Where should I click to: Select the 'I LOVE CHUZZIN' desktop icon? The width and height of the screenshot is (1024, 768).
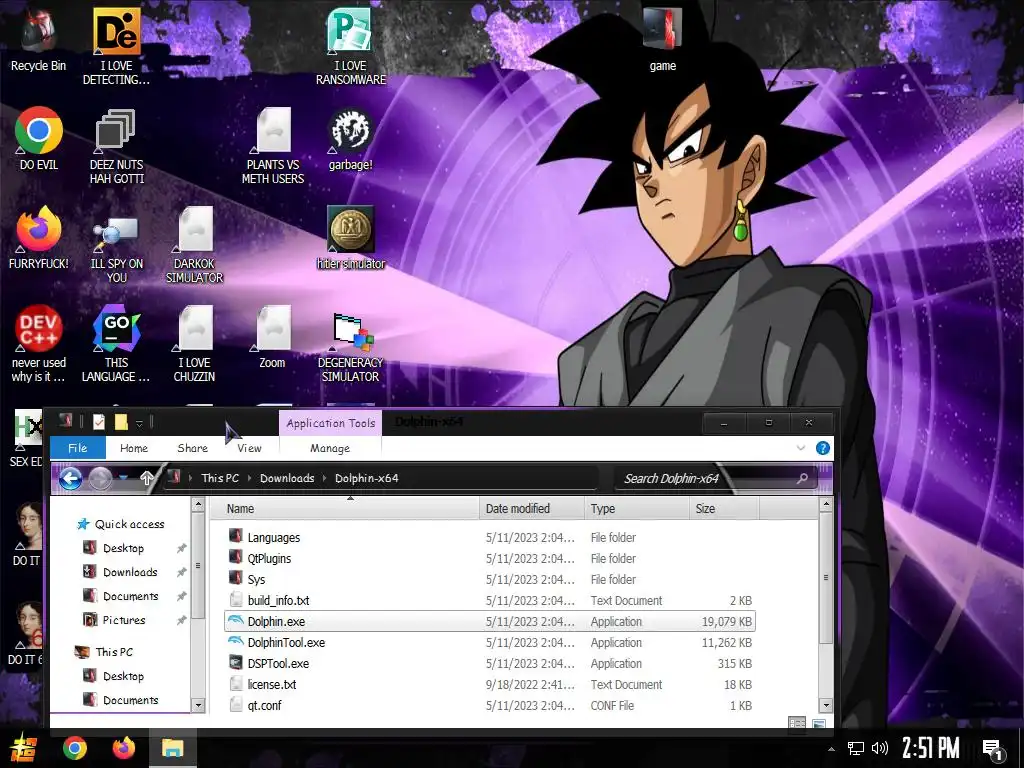[195, 344]
